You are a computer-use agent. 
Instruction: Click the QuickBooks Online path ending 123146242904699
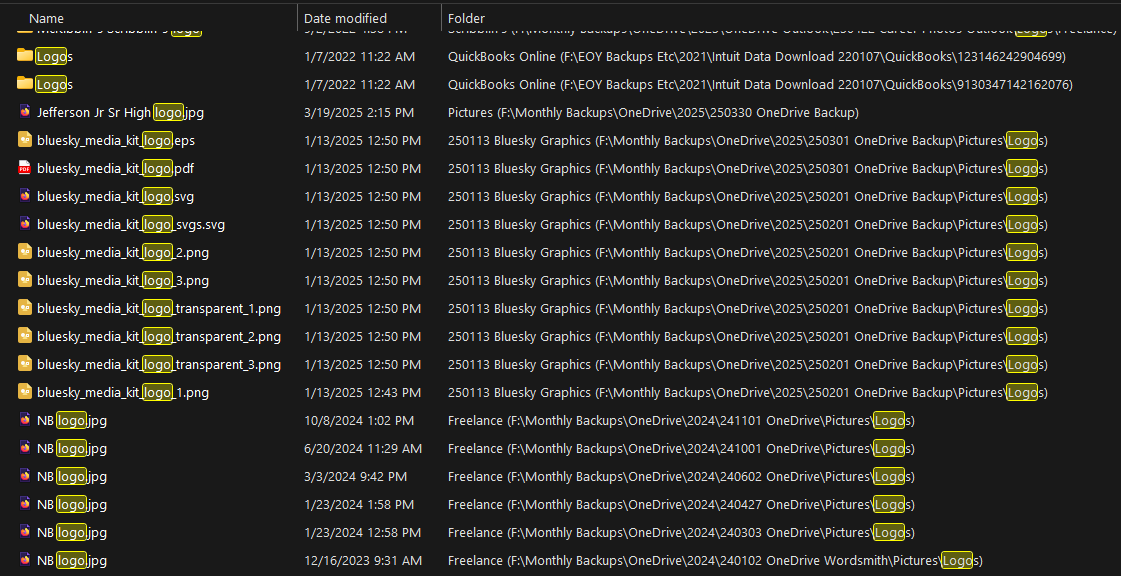[x=757, y=56]
